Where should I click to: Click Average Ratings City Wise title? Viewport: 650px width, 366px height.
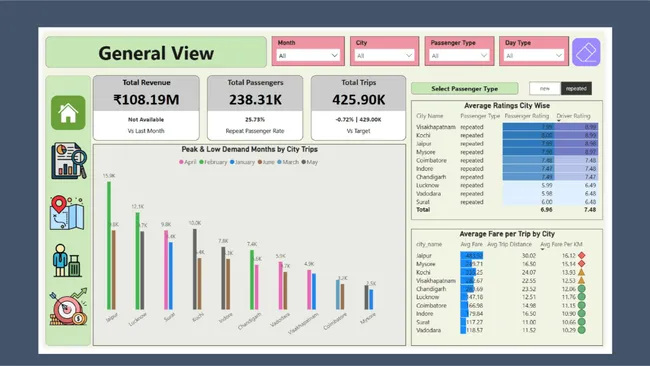pos(507,106)
